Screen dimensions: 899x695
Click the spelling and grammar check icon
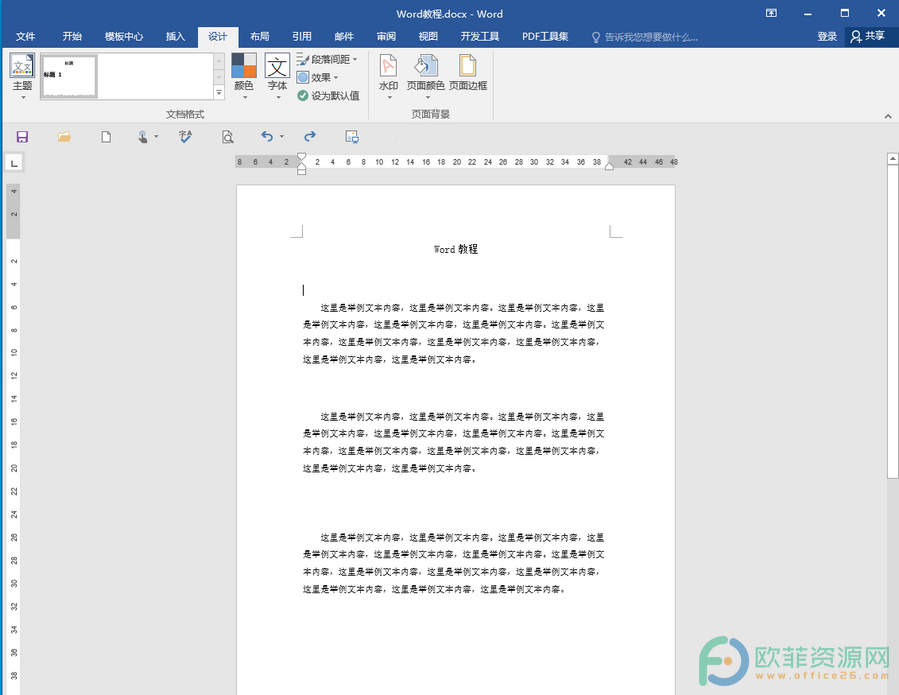[x=185, y=136]
